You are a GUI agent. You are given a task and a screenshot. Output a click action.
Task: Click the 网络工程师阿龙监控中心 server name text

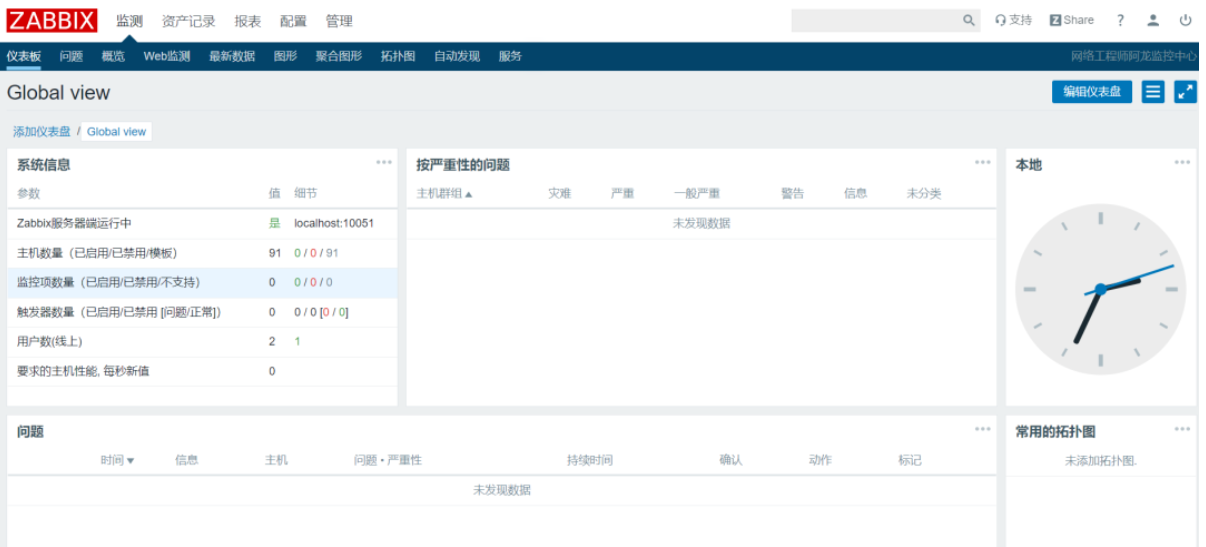point(1134,56)
